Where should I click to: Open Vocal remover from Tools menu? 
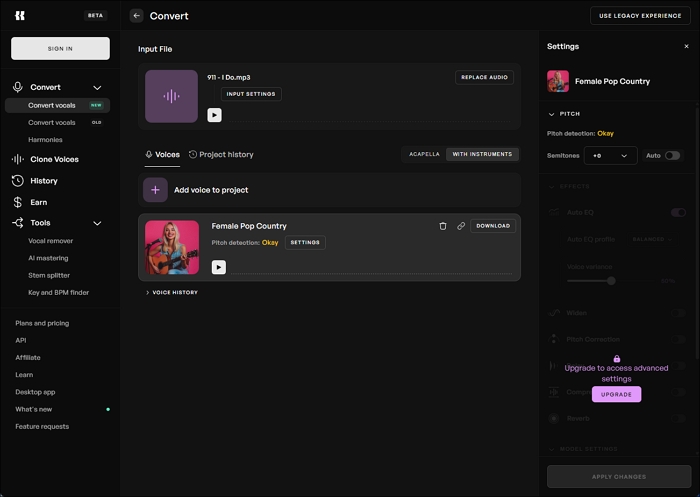coord(51,241)
